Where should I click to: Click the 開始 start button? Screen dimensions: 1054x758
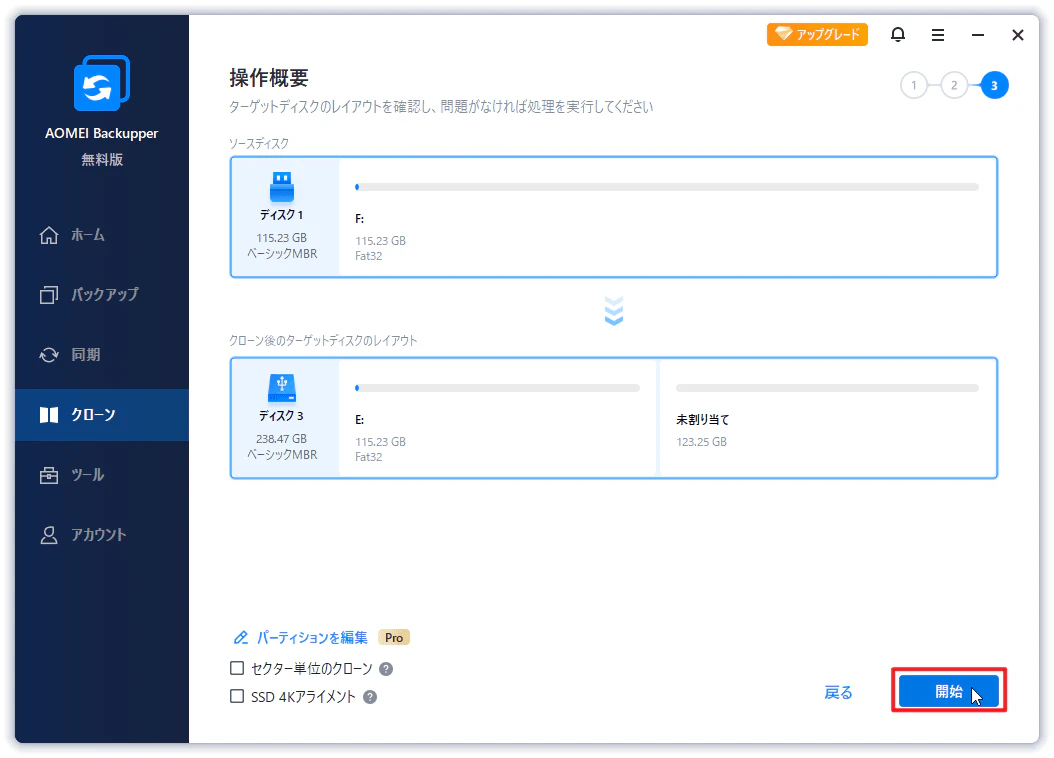pos(948,691)
